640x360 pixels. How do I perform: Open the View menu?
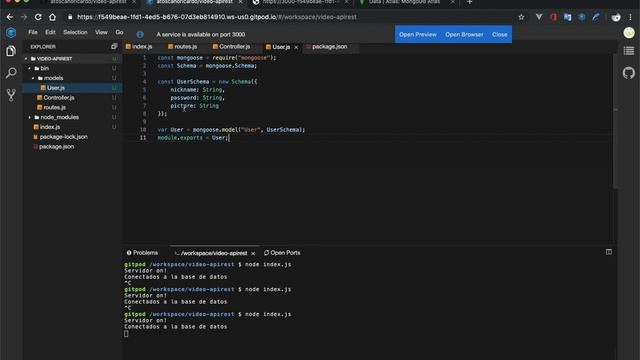101,32
